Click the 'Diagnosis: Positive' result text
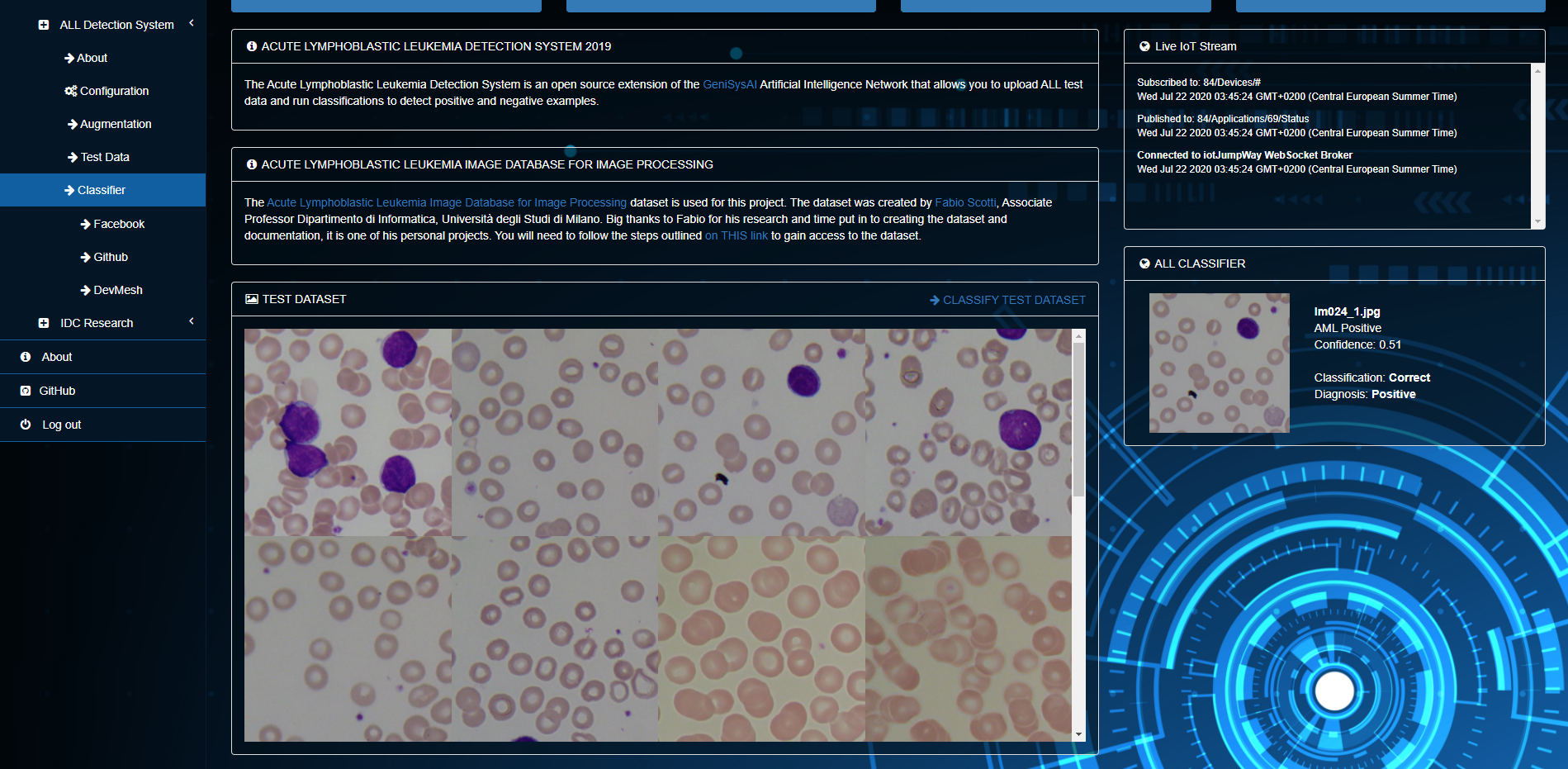 point(1365,394)
